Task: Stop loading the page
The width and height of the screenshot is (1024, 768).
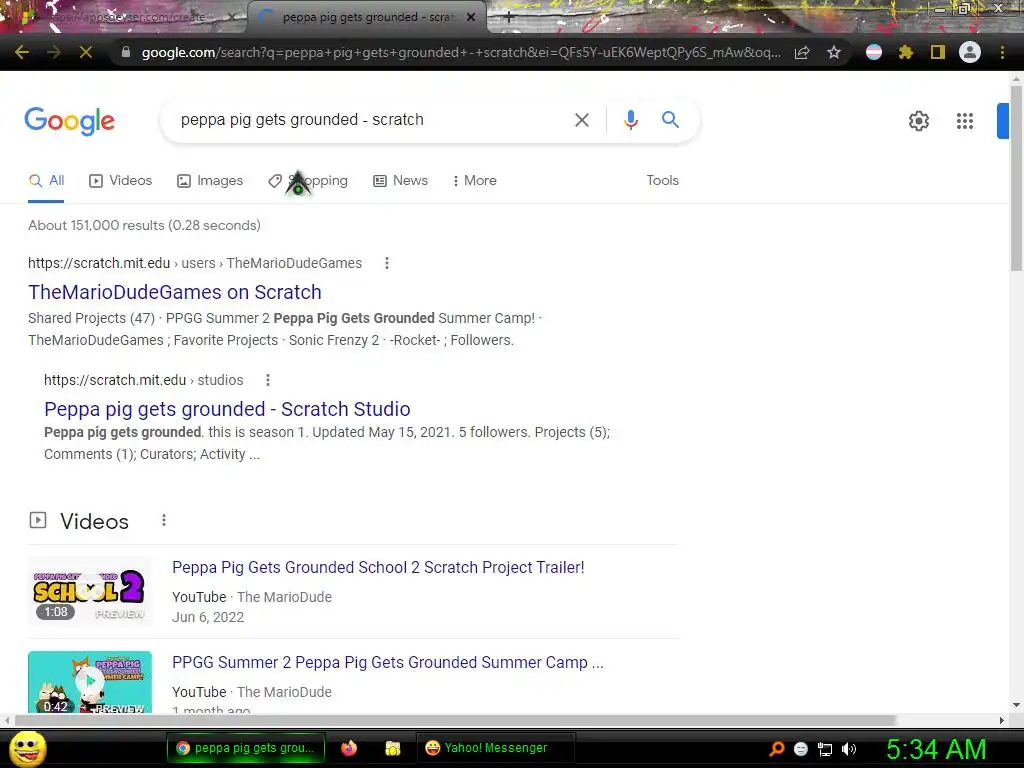Action: pyautogui.click(x=86, y=52)
